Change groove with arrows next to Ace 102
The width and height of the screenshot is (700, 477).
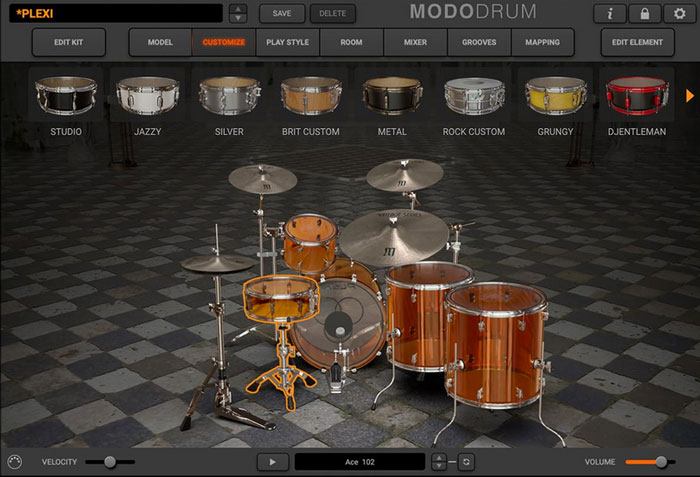tap(438, 462)
